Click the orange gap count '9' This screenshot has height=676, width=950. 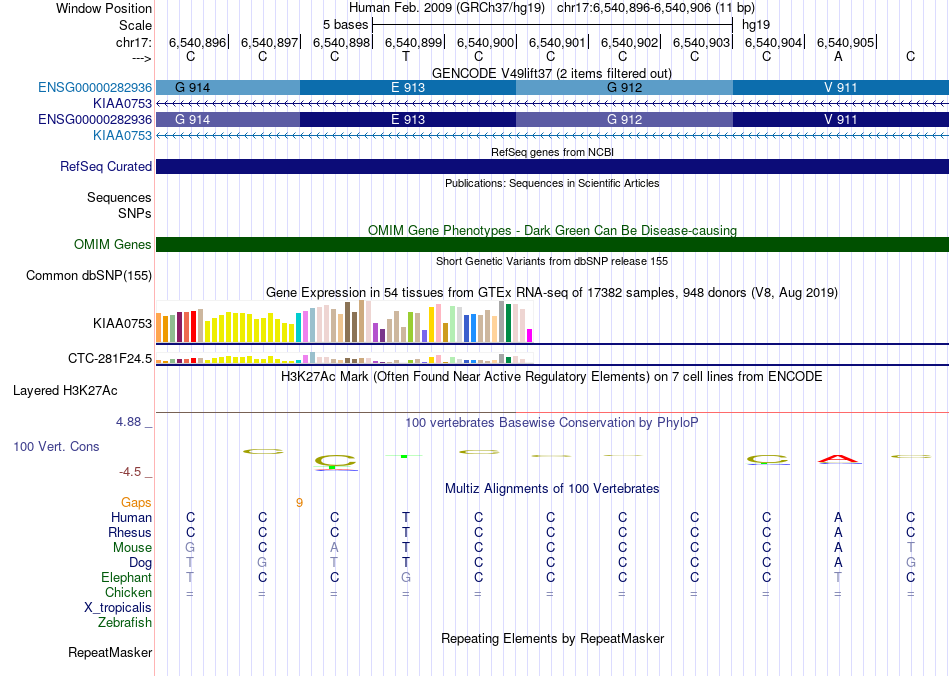tap(299, 503)
